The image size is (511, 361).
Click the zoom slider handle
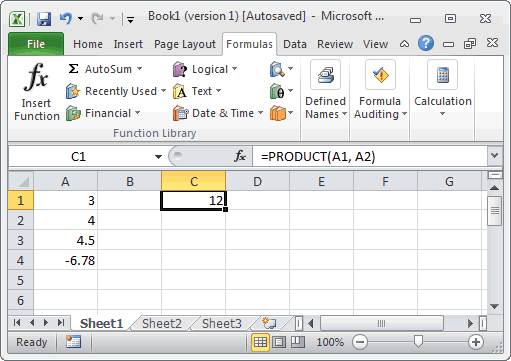coord(418,341)
